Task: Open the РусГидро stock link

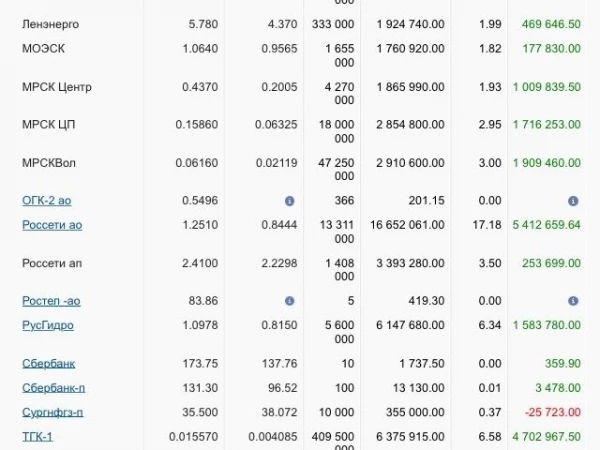Action: pos(48,325)
